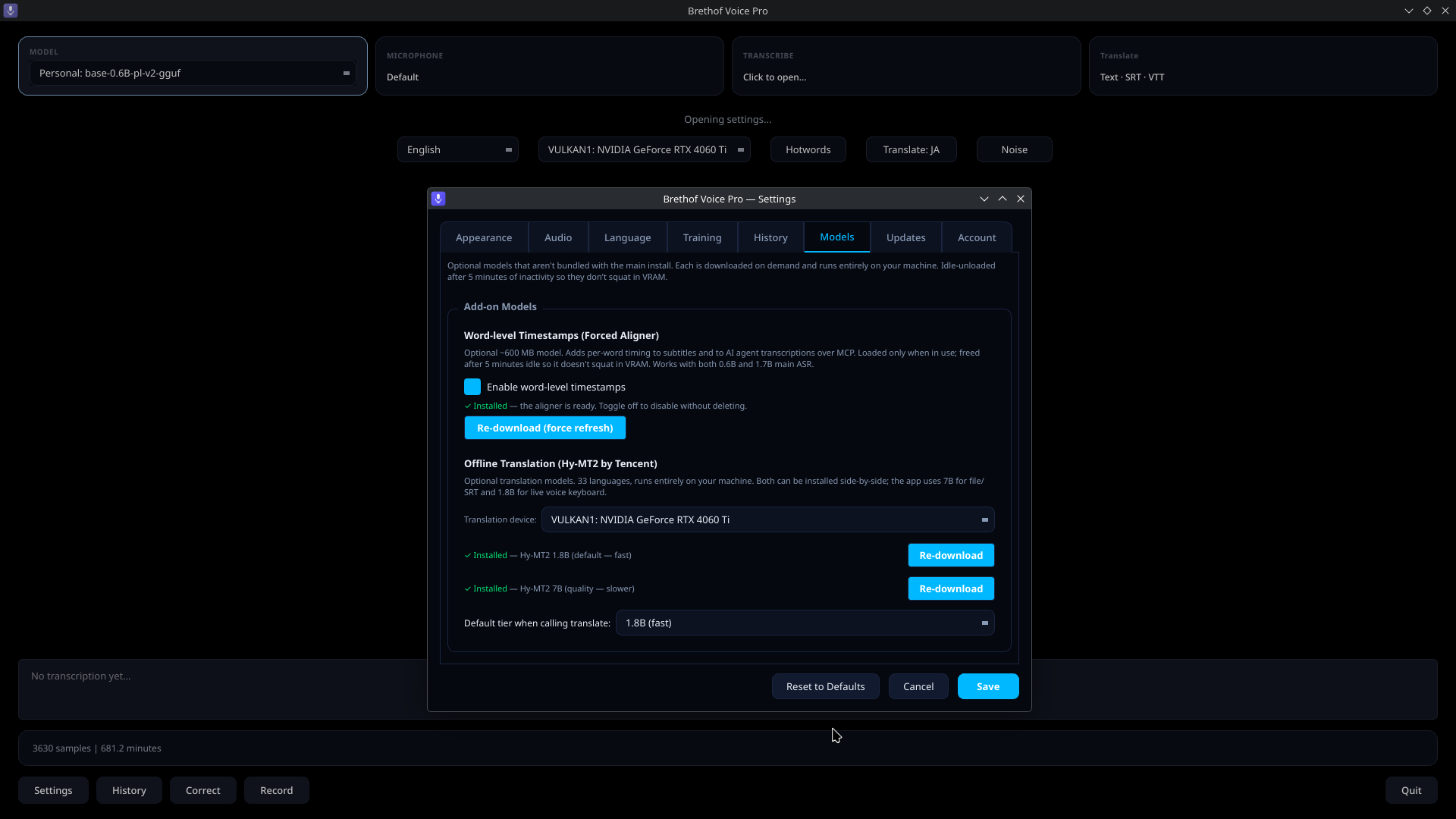1456x819 pixels.
Task: Expand the Translation device dropdown
Action: click(x=767, y=519)
